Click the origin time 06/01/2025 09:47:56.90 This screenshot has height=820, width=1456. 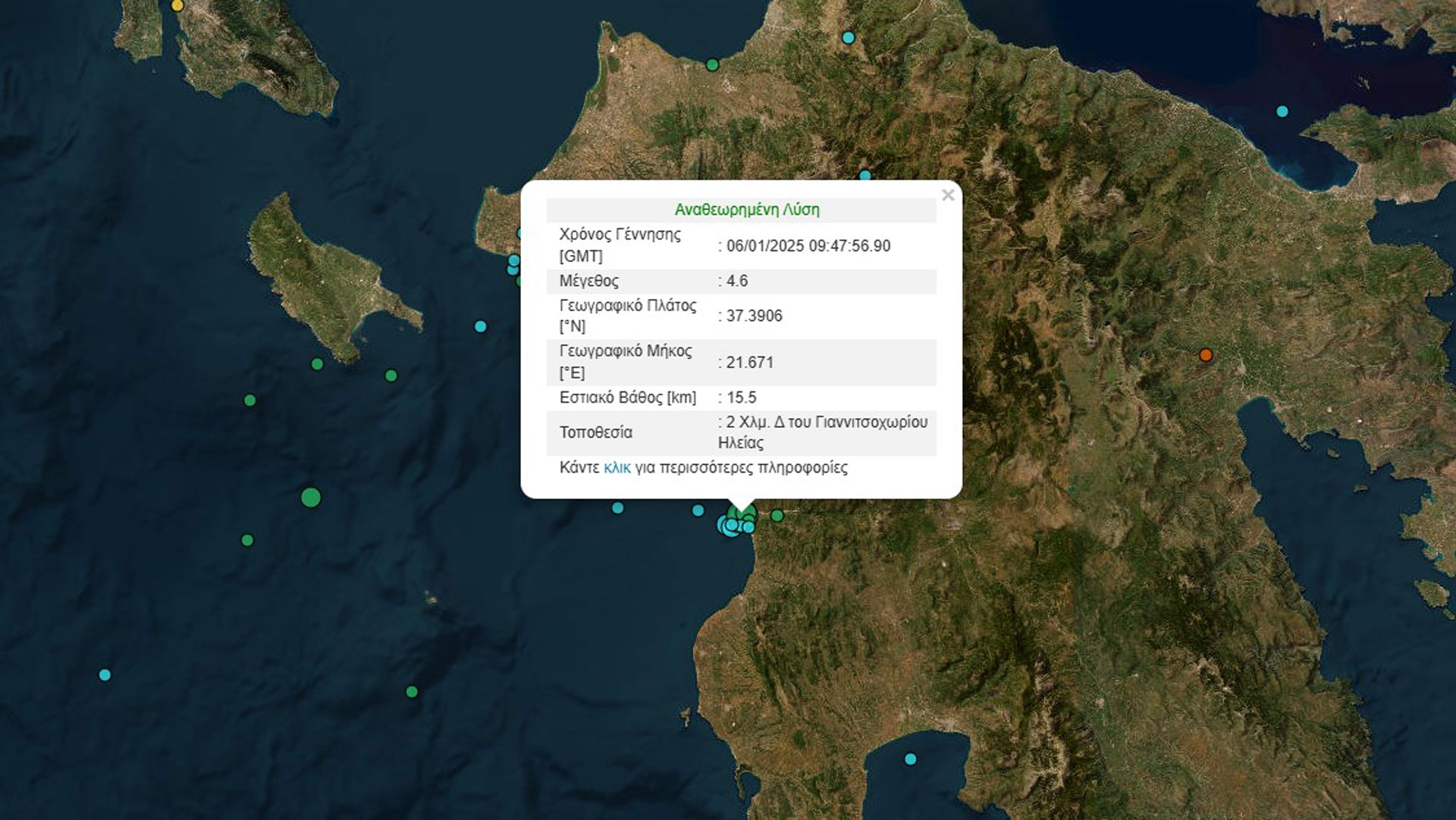[x=808, y=246]
